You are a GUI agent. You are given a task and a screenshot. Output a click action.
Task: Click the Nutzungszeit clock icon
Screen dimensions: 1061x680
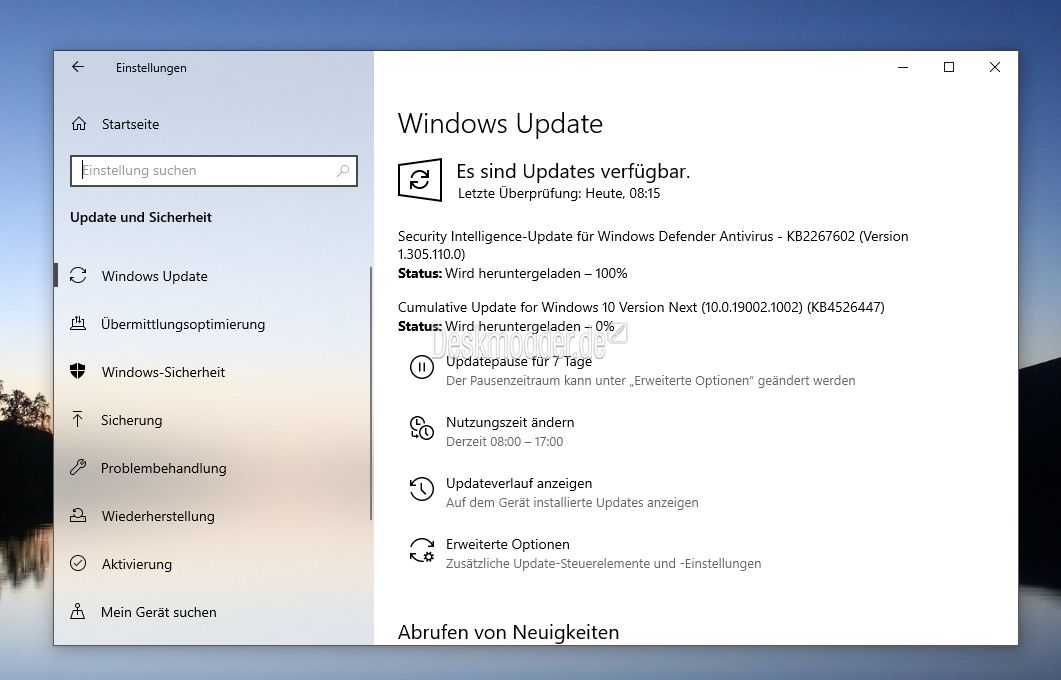point(422,428)
